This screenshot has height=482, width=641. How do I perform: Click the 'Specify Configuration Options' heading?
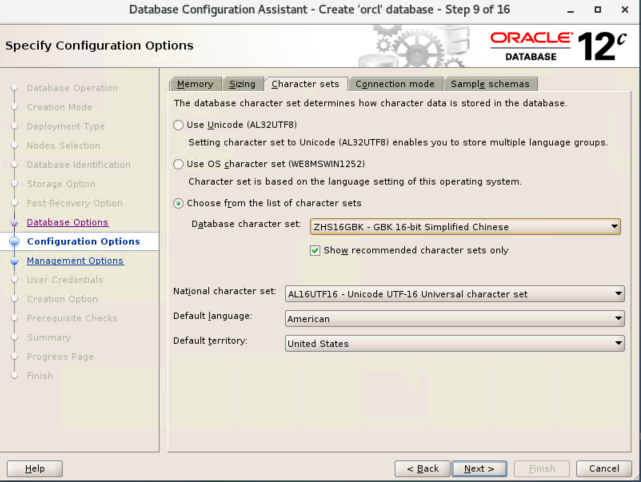point(99,45)
